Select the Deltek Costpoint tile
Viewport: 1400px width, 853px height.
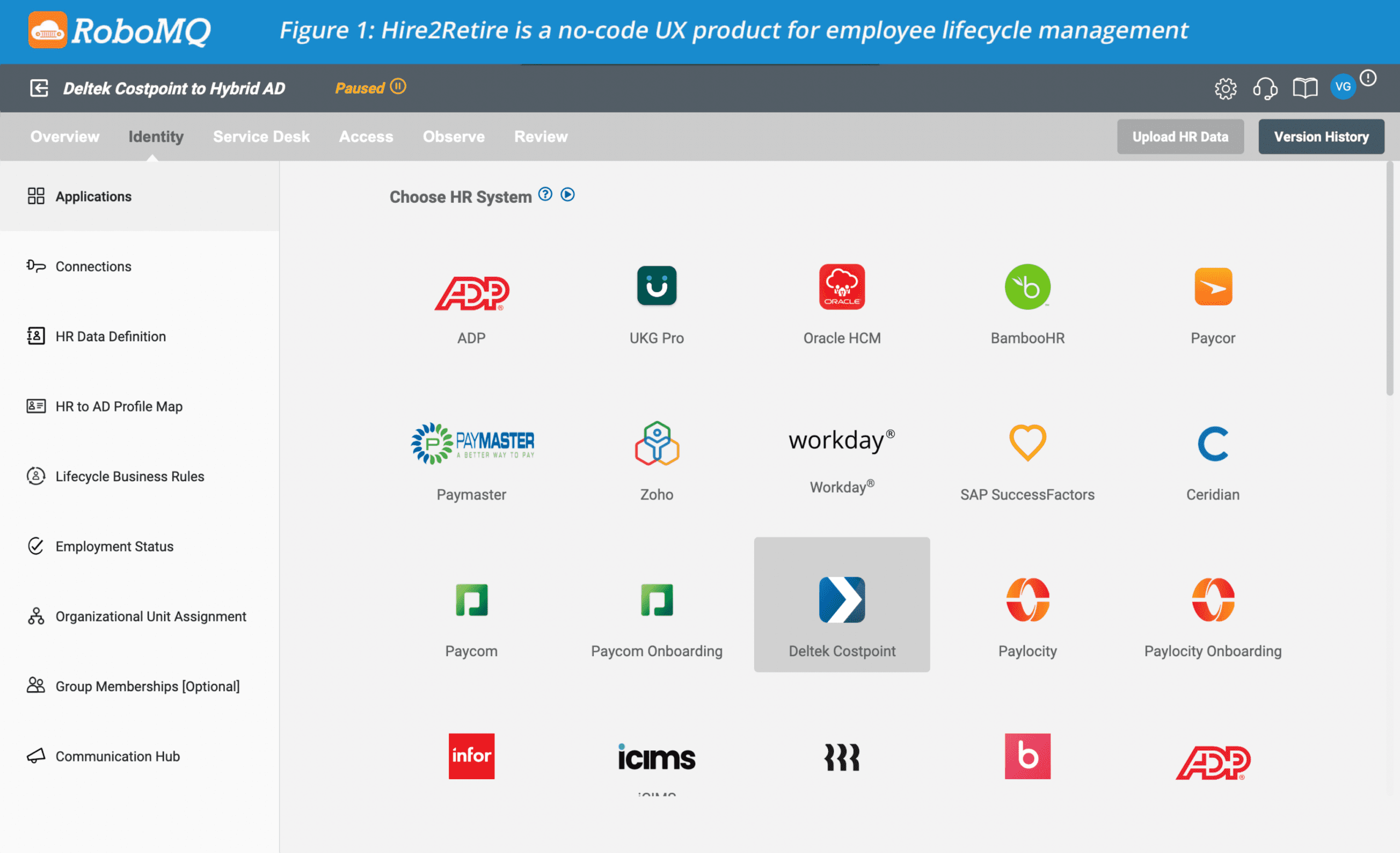(842, 604)
